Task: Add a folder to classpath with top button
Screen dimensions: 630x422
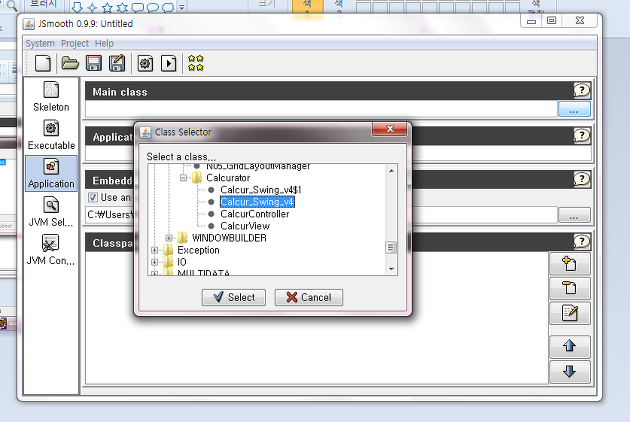Action: [570, 264]
